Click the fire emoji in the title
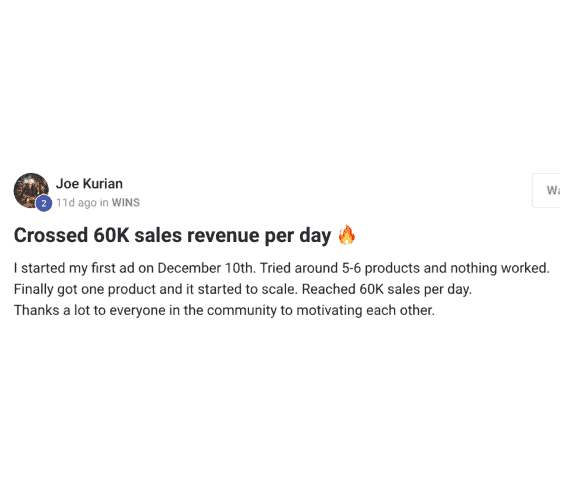 (x=346, y=235)
